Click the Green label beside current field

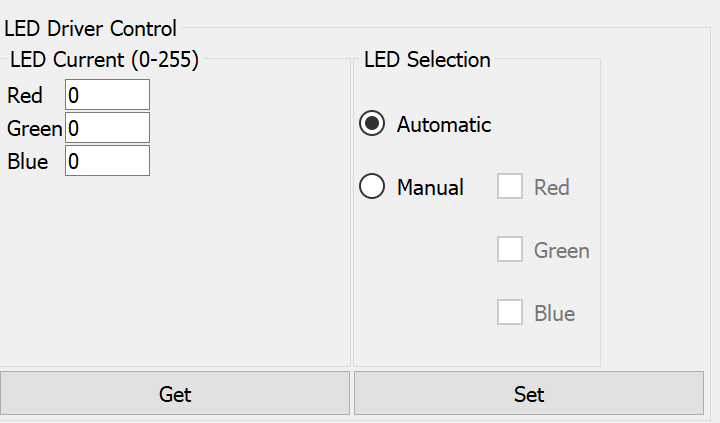pos(34,129)
